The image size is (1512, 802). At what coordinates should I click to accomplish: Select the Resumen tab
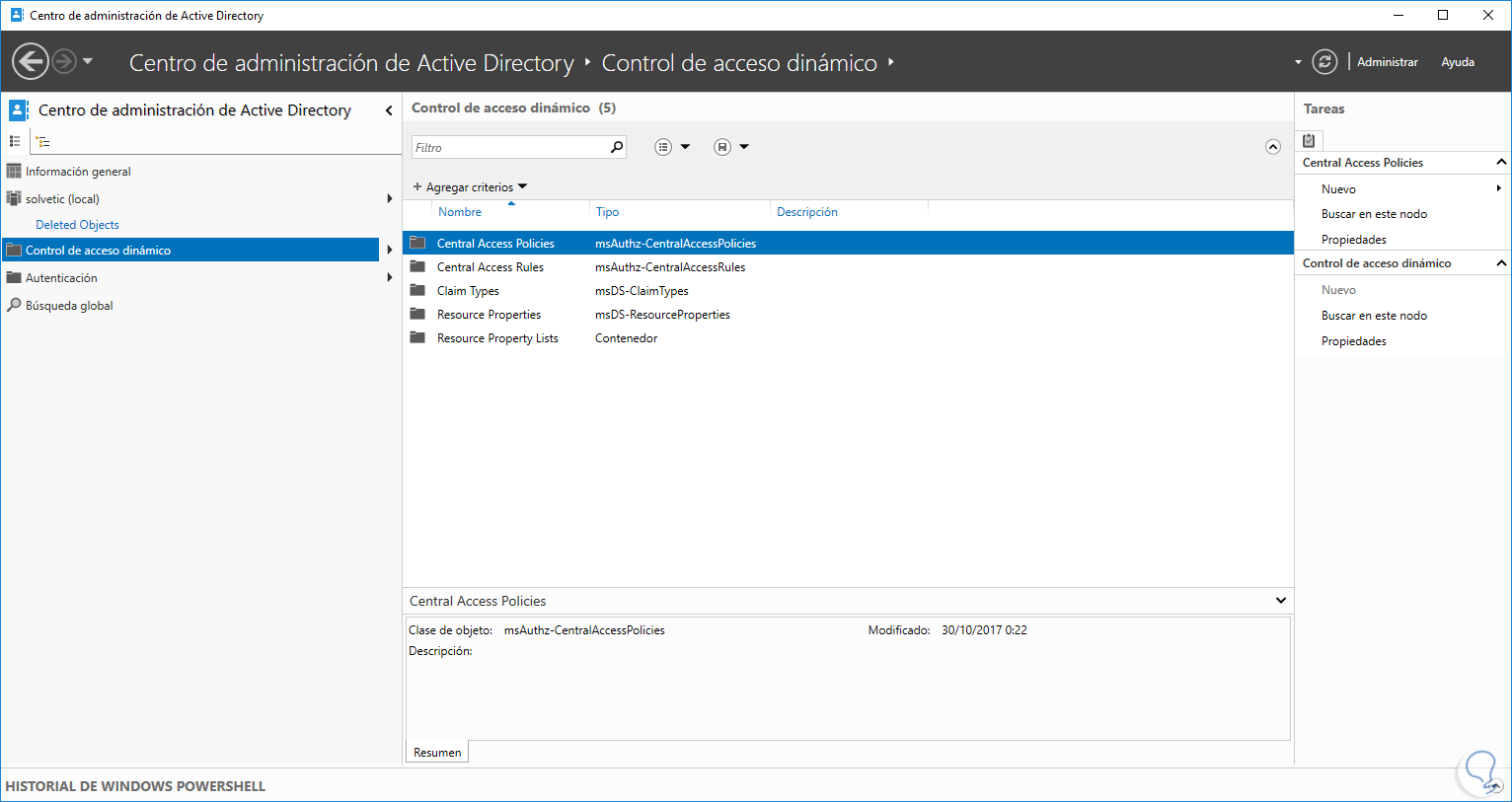tap(437, 752)
